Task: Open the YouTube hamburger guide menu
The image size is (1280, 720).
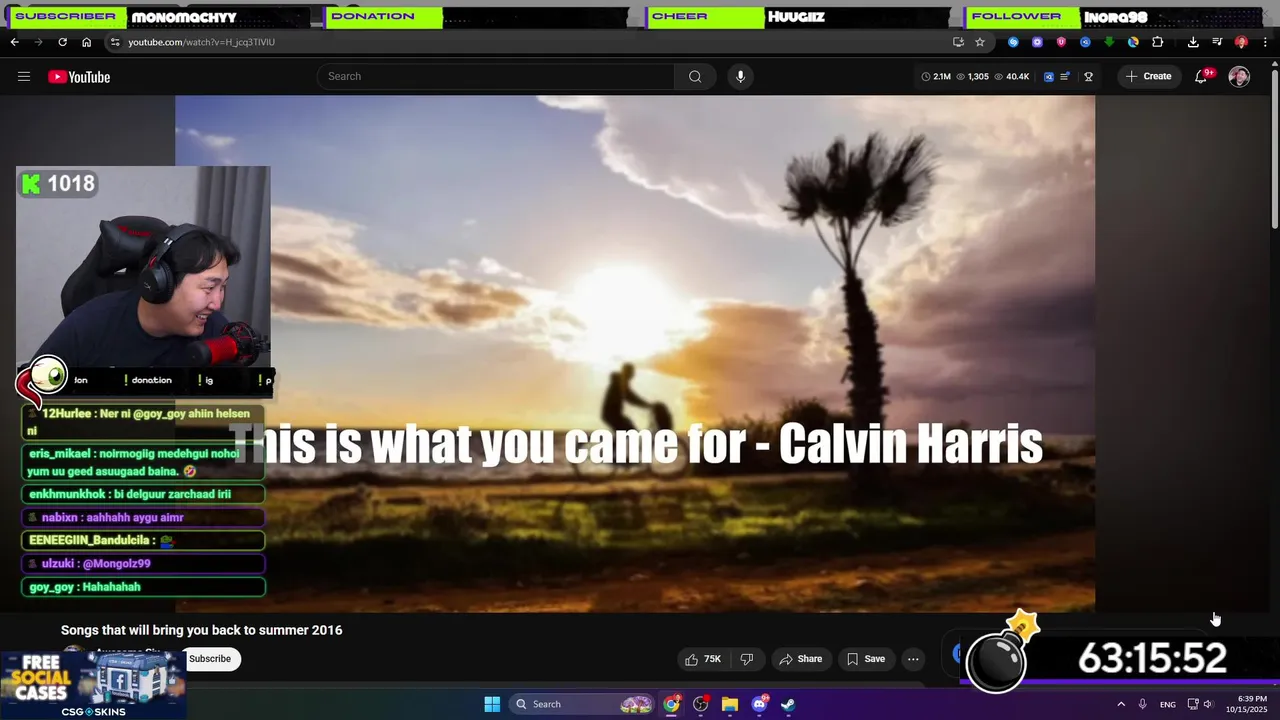Action: pyautogui.click(x=24, y=77)
